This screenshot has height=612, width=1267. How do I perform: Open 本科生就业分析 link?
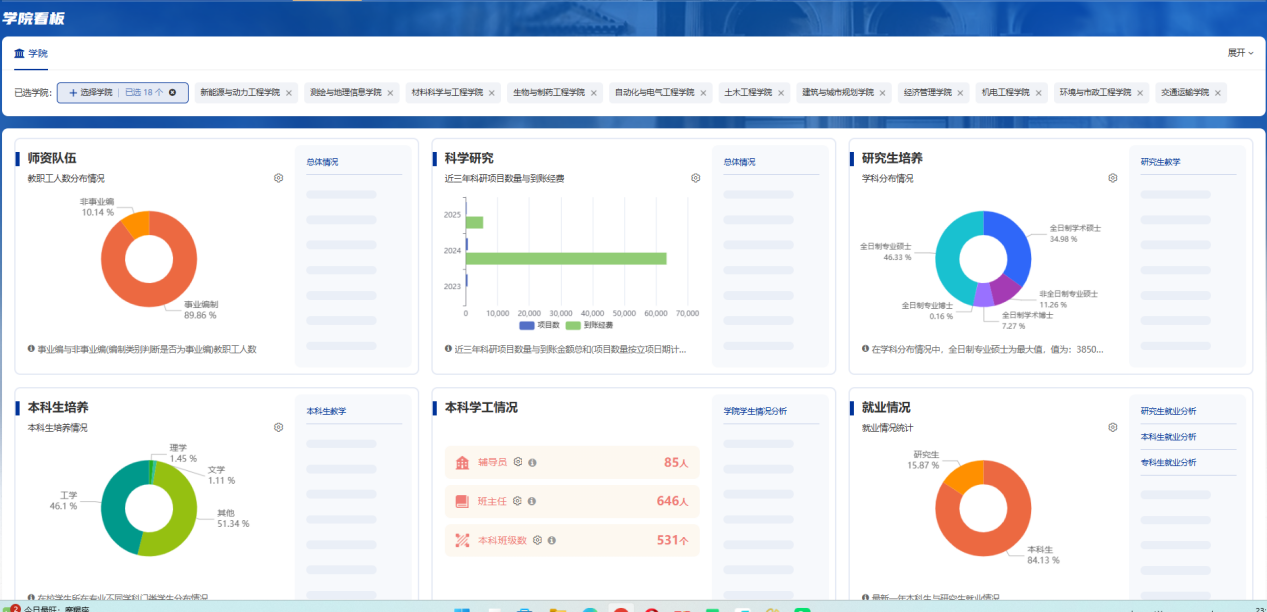point(1168,437)
